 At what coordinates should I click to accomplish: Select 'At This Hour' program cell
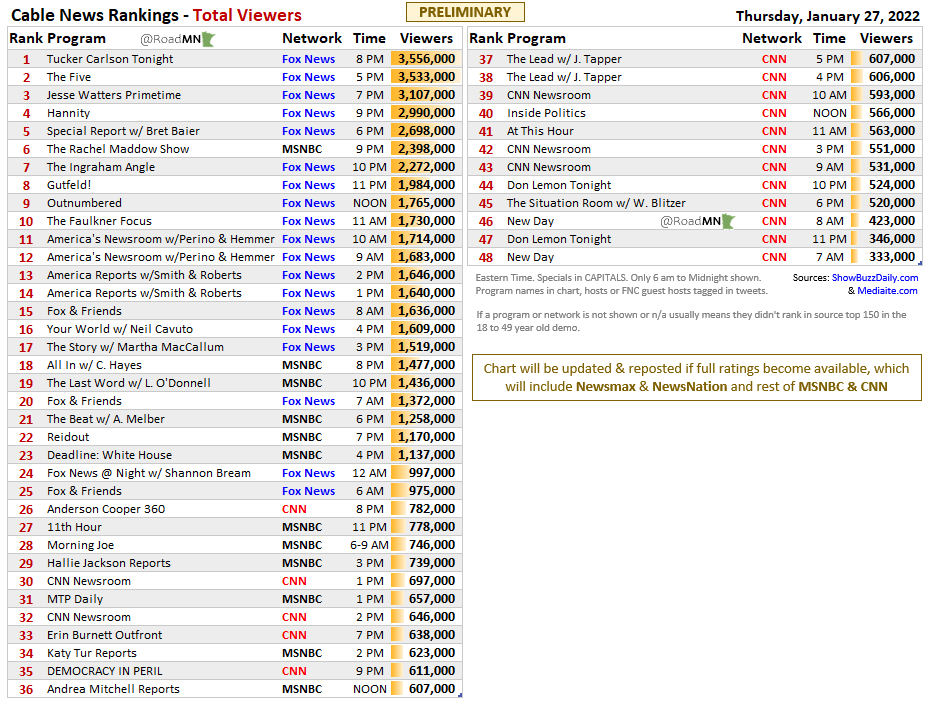pos(540,131)
